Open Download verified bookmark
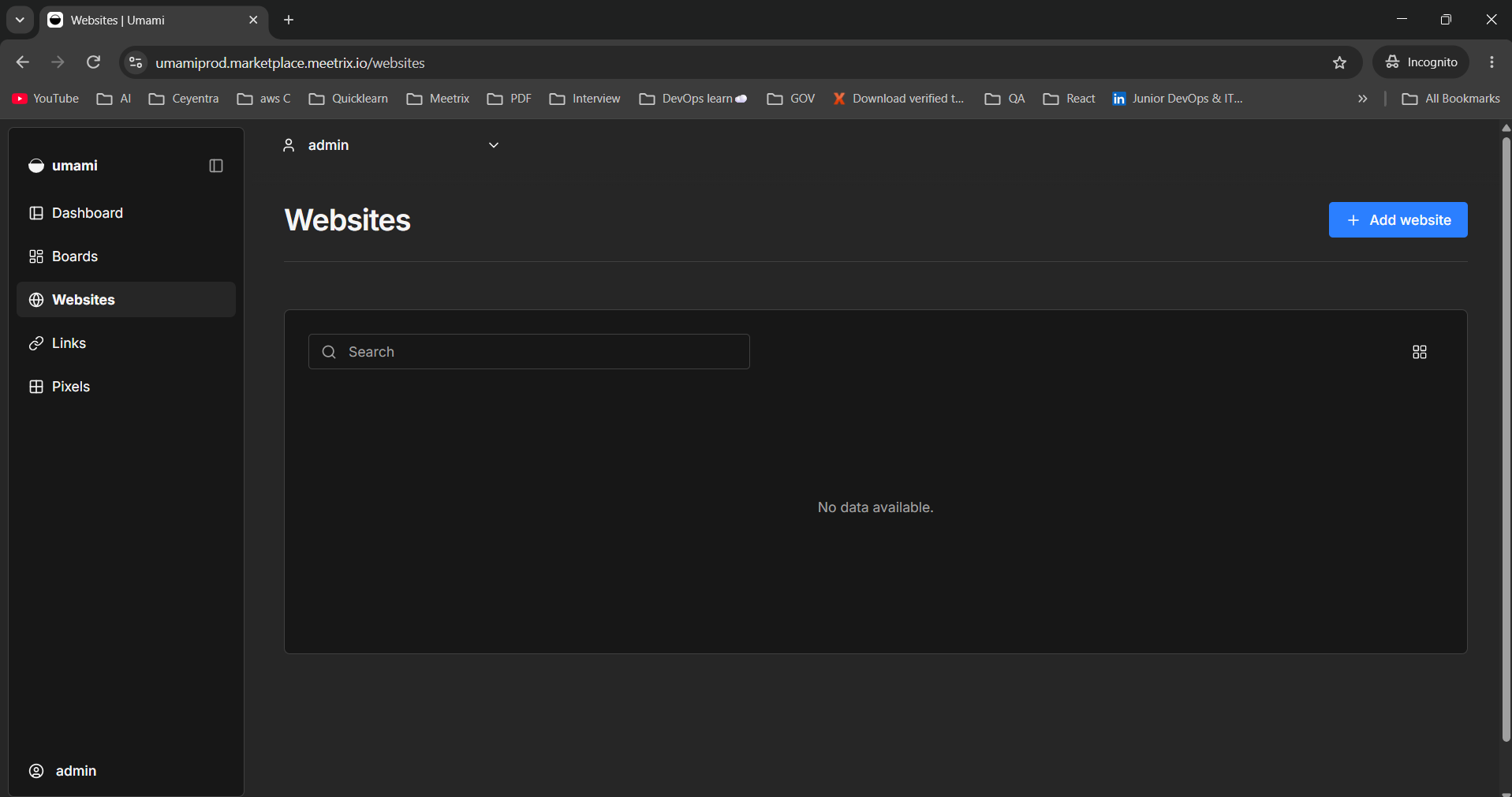 click(898, 99)
